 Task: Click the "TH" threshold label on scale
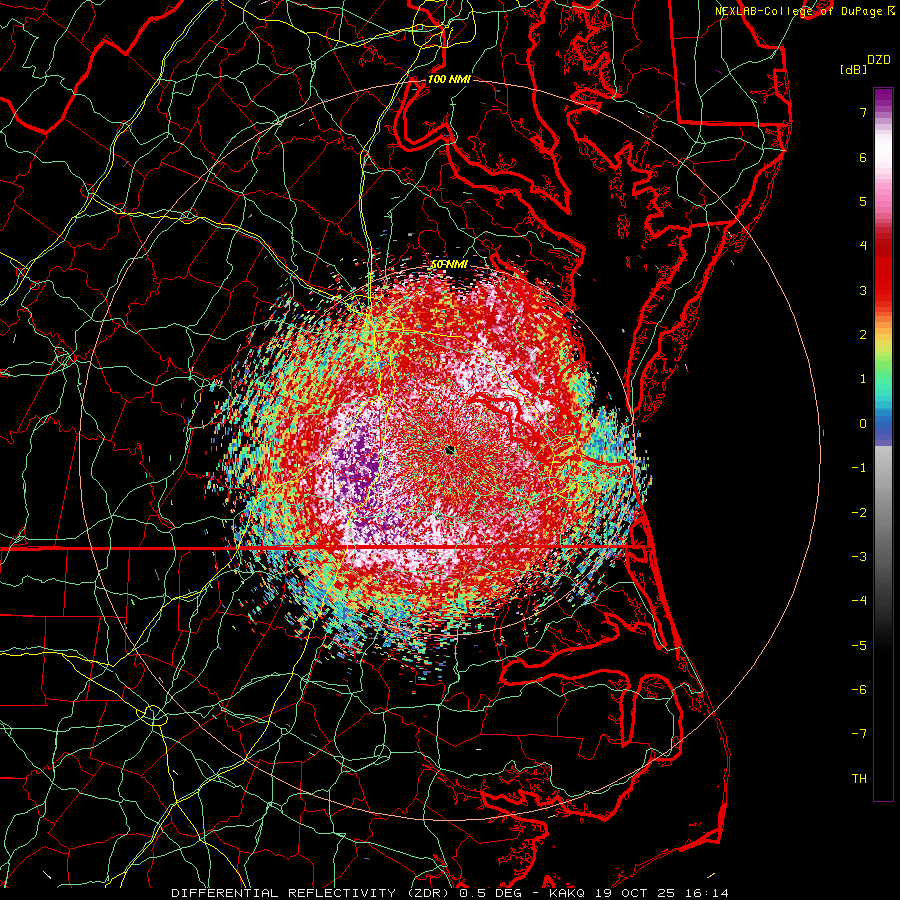point(860,779)
